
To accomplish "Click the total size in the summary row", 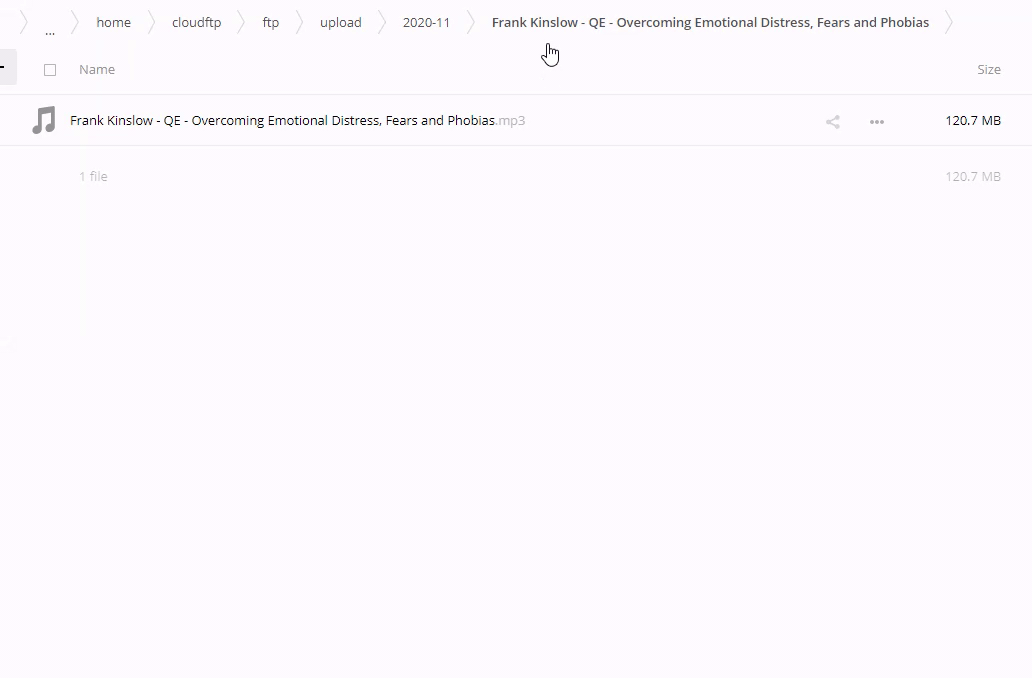I will 972,177.
